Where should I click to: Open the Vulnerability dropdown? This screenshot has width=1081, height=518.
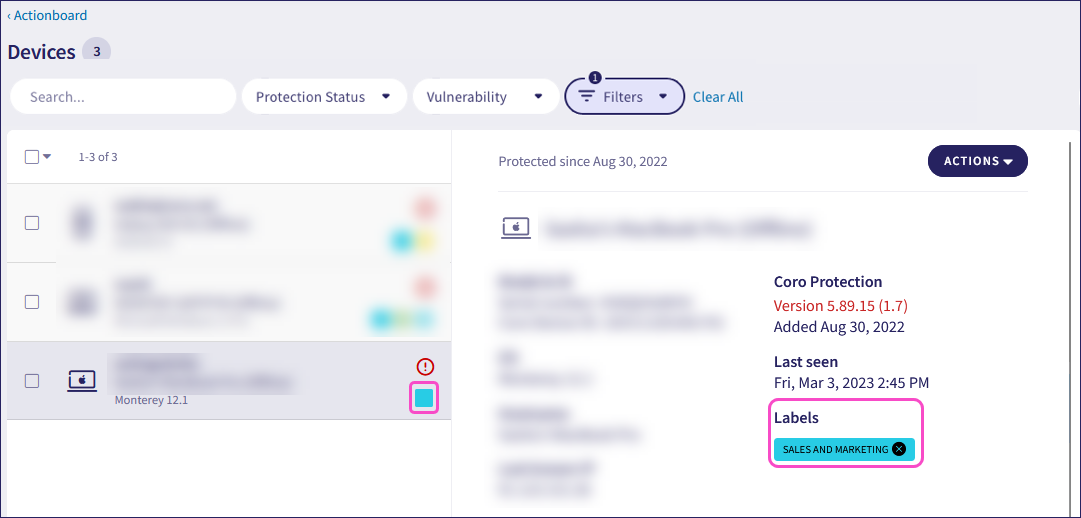tap(486, 97)
